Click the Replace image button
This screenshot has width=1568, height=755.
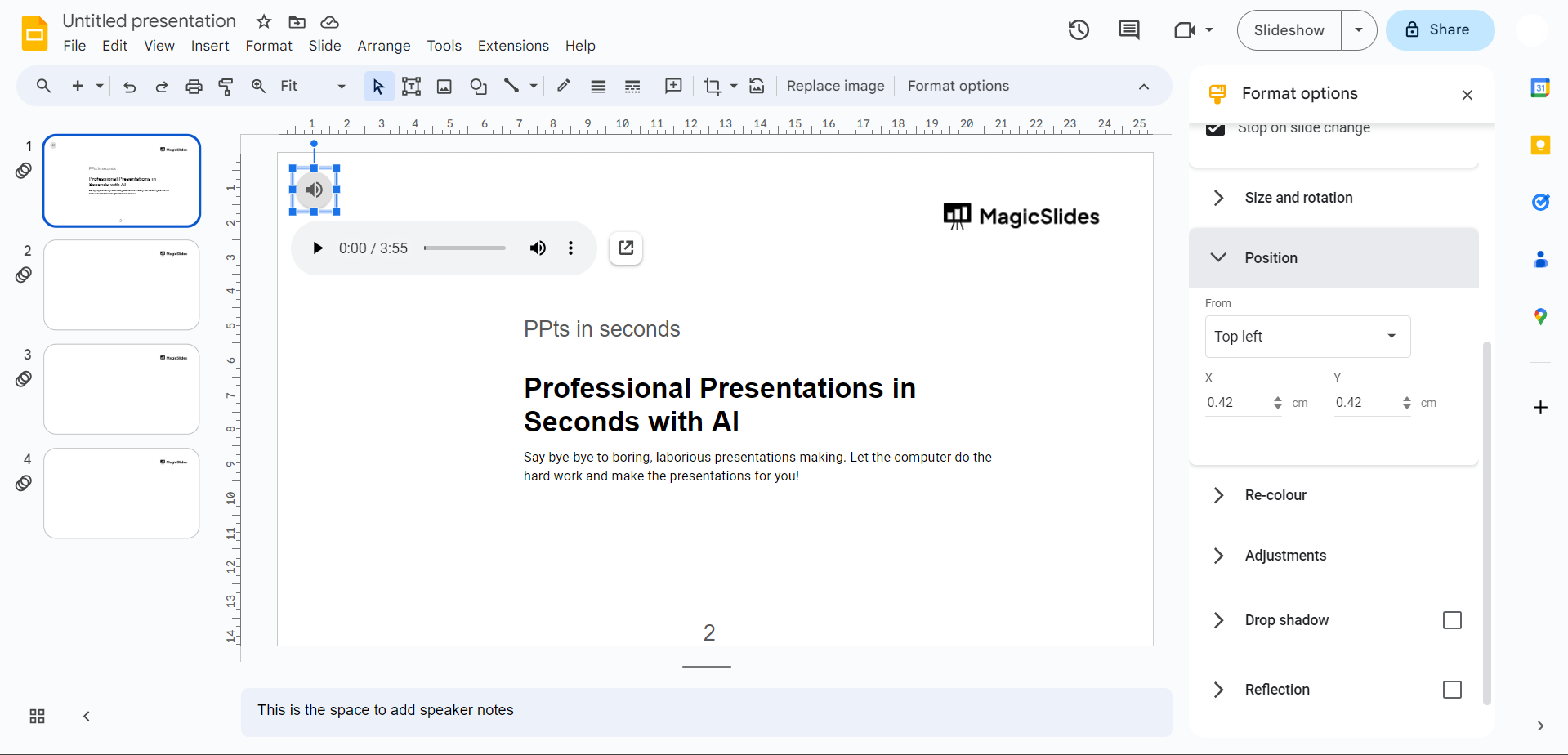(835, 87)
